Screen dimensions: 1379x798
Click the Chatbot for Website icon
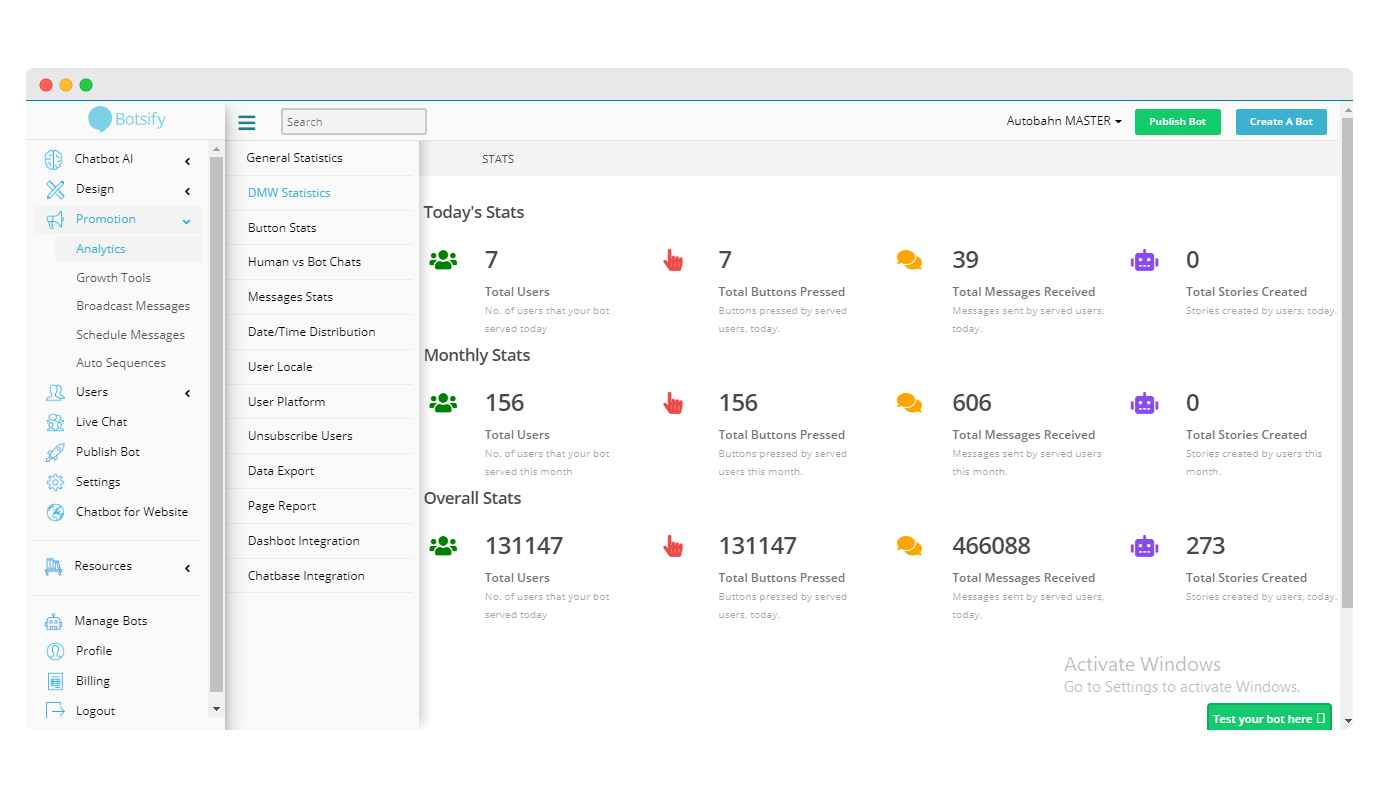tap(54, 512)
